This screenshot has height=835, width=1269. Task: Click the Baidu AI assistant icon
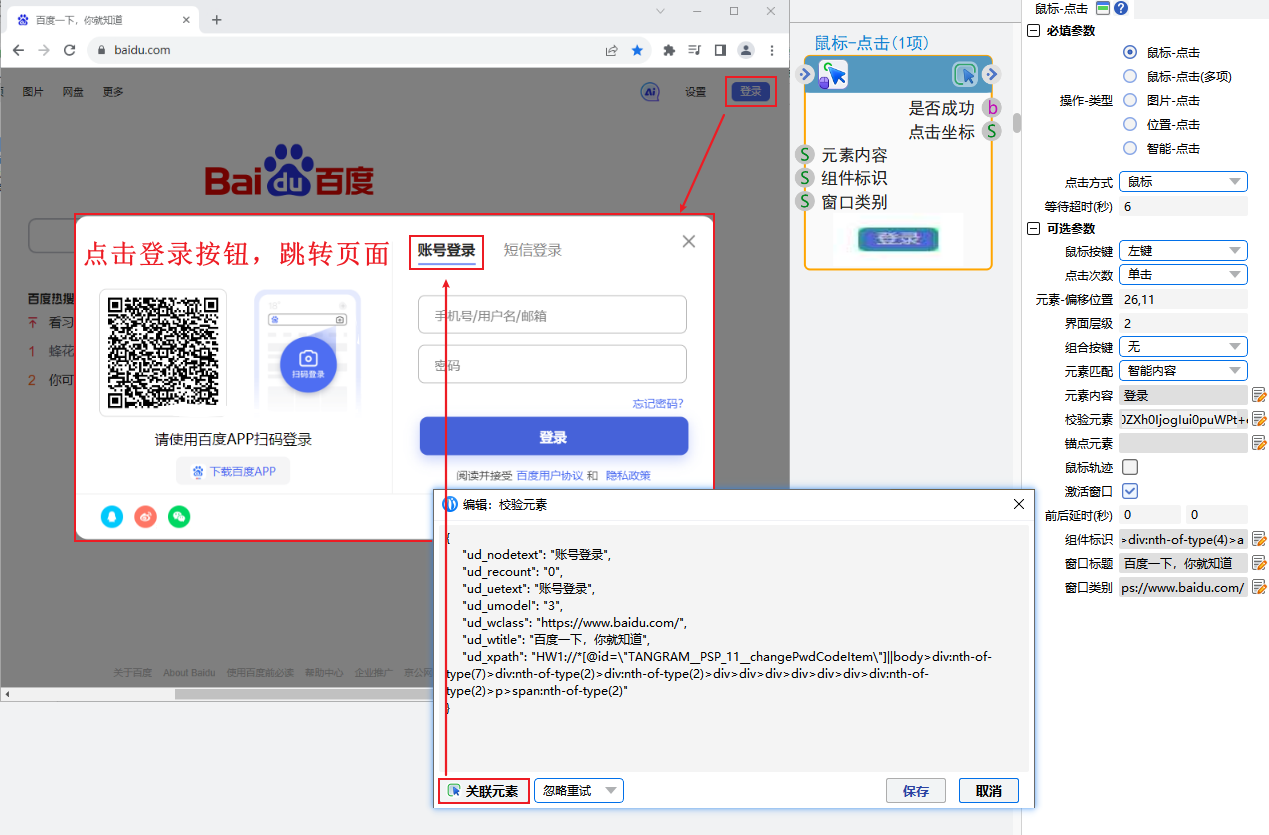tap(650, 92)
